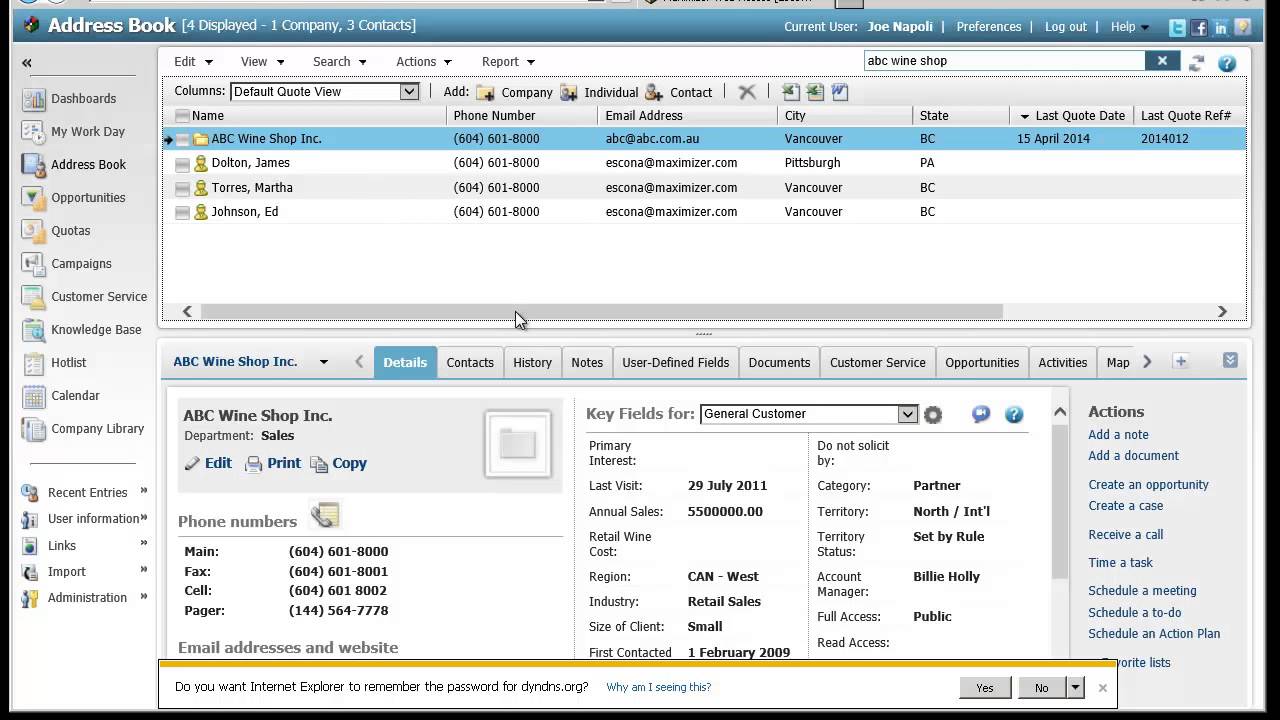This screenshot has height=720, width=1280.
Task: Click the scroll-right arrow of contact list
Action: click(1222, 312)
